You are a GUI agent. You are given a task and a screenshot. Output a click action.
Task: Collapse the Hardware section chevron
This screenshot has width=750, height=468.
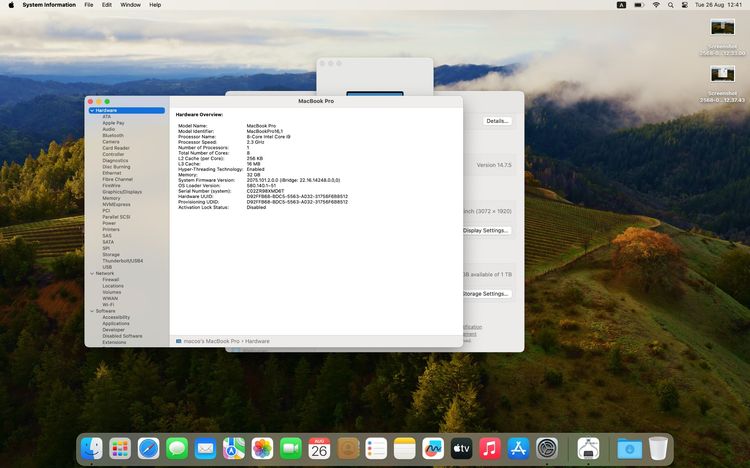pos(92,111)
